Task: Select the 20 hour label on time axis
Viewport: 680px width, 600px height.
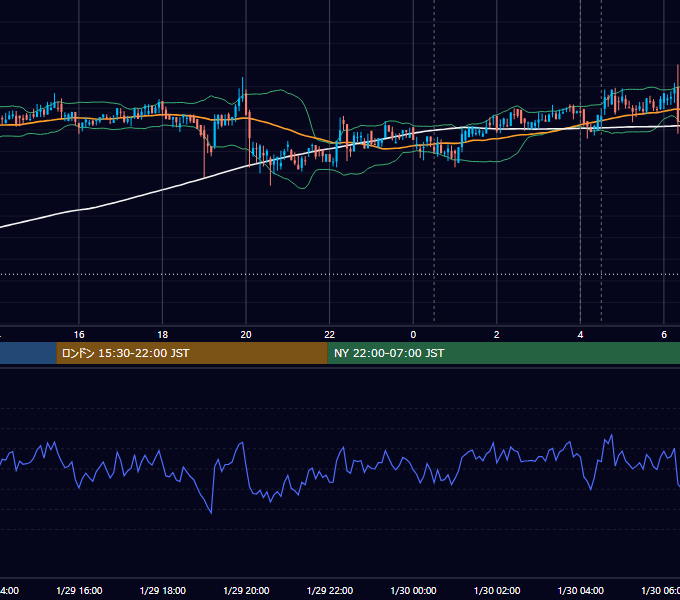Action: [246, 335]
